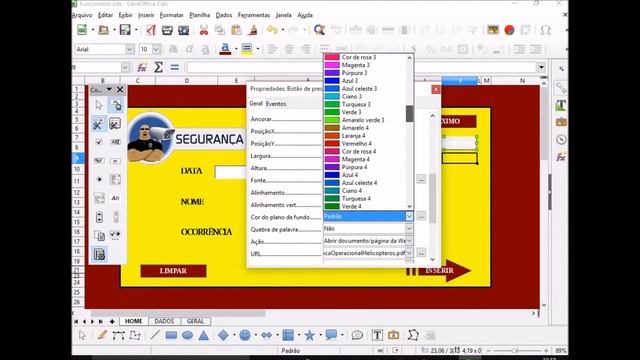Open the Sidebar Properties wrench icon
640x360 pixels.
(x=561, y=87)
